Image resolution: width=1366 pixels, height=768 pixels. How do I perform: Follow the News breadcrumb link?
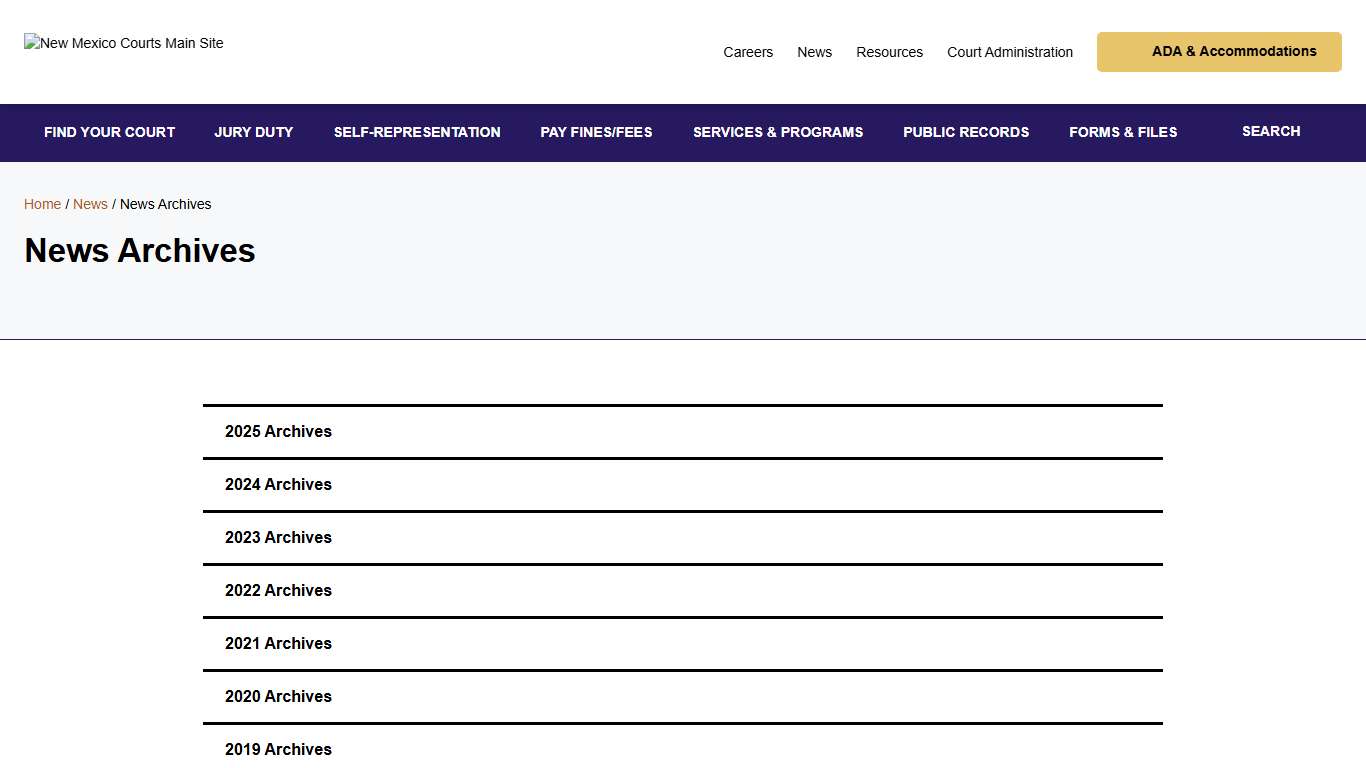point(90,204)
